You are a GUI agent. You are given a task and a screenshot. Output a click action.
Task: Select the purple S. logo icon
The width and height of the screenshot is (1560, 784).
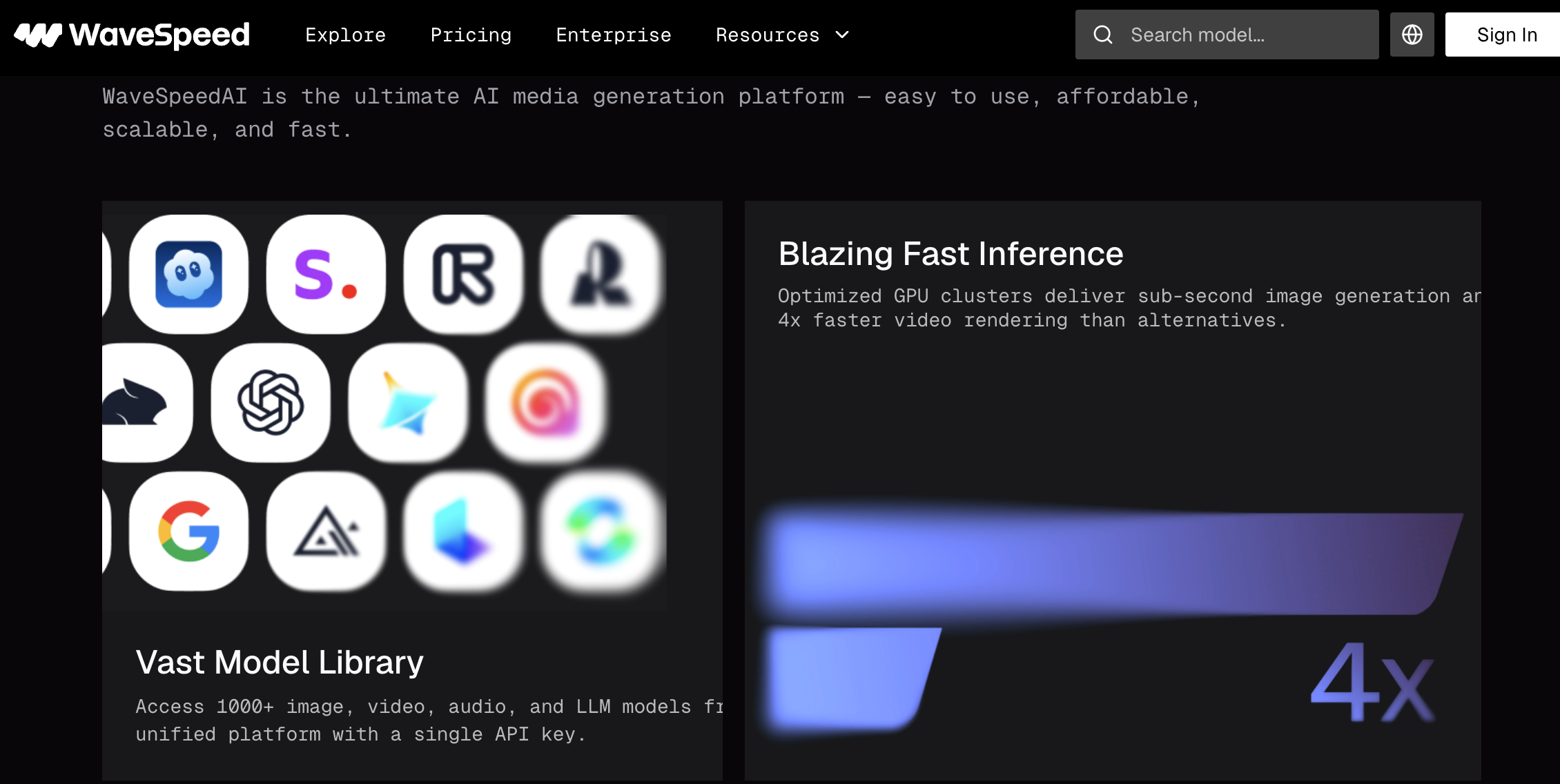point(326,274)
